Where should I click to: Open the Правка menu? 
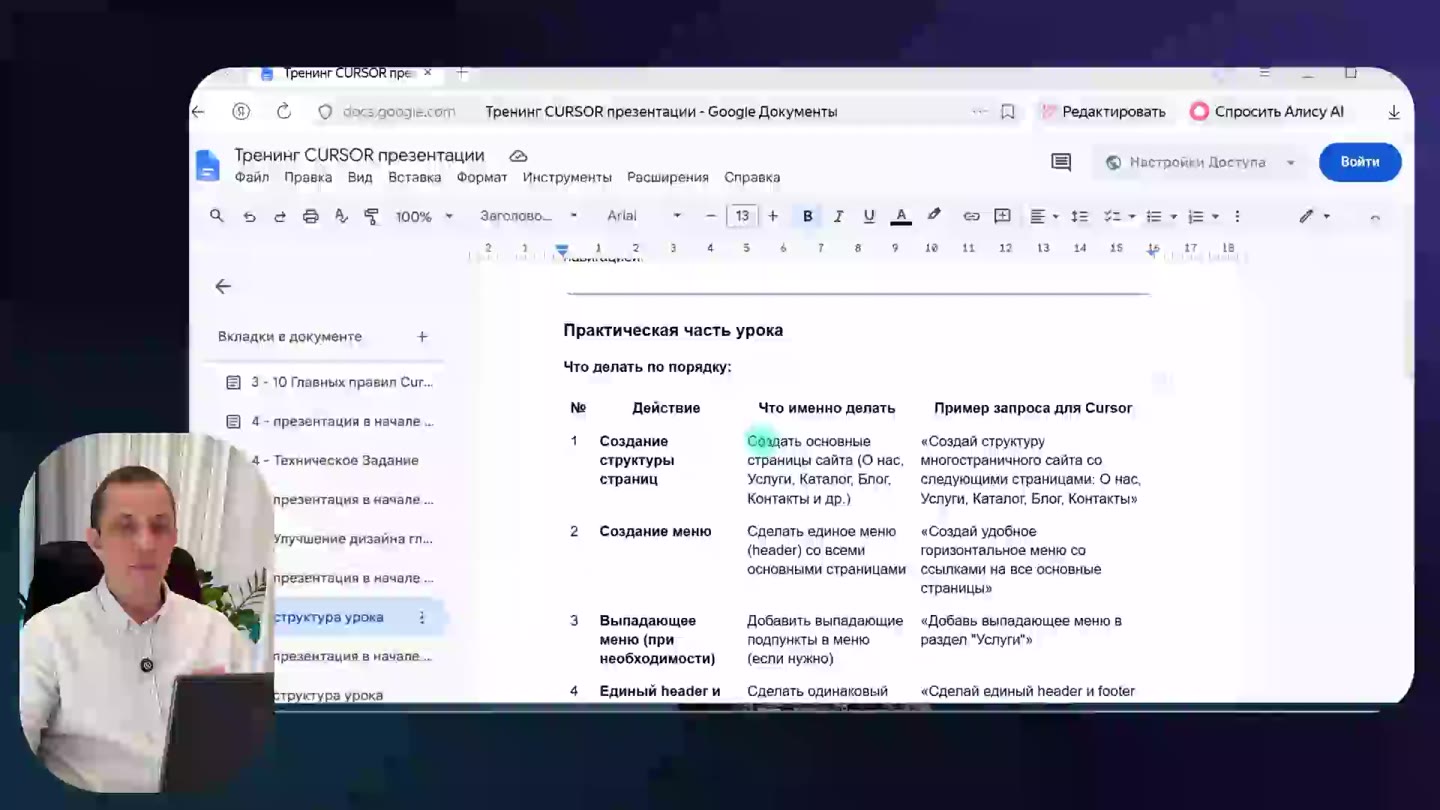click(x=308, y=177)
